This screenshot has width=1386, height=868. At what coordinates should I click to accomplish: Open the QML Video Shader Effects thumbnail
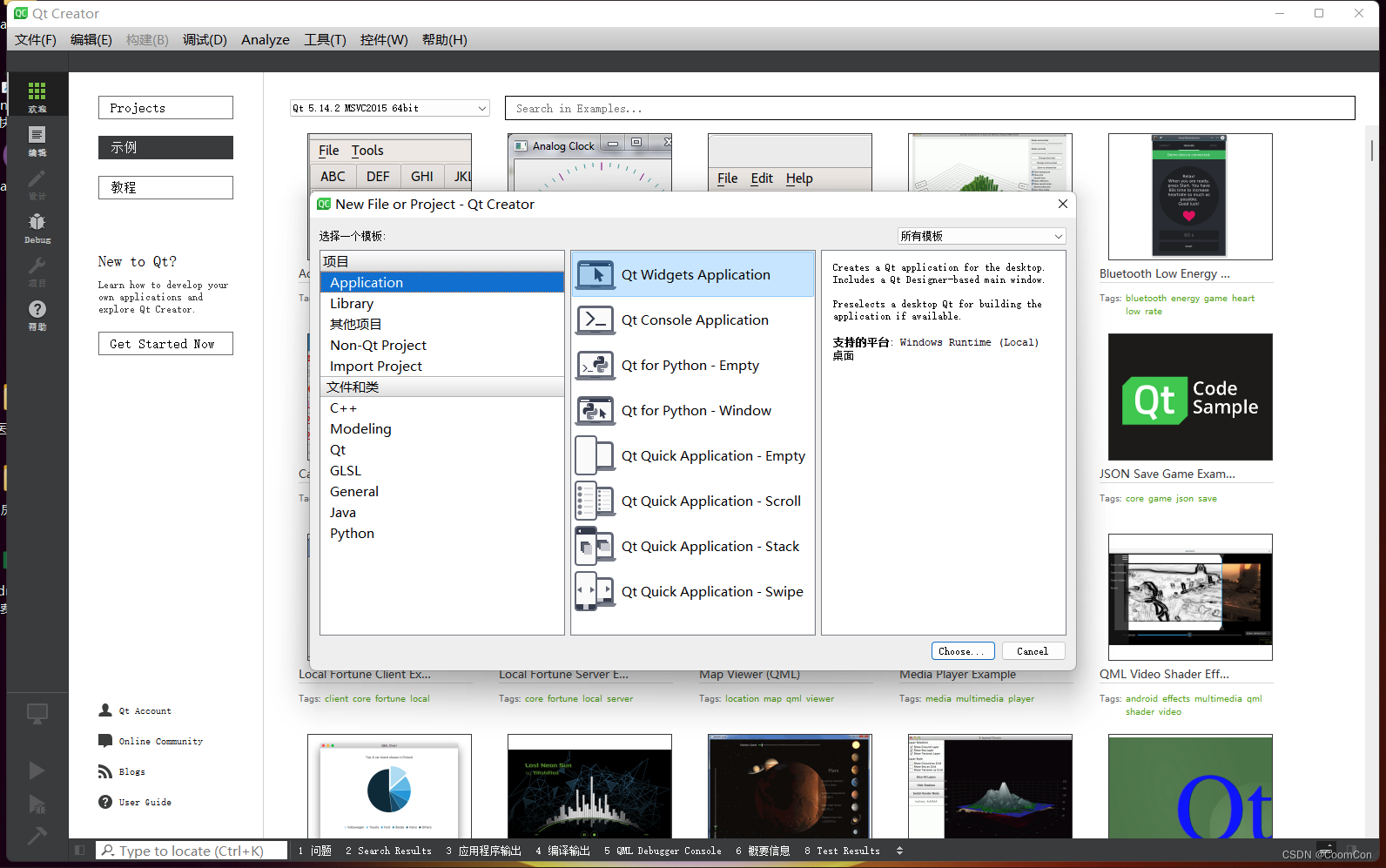coord(1190,597)
